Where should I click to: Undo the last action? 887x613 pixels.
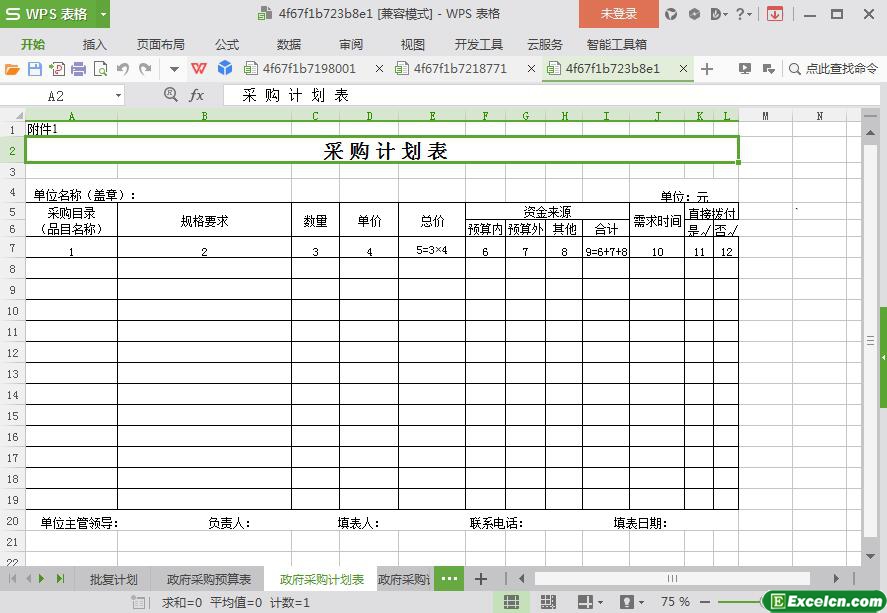123,69
